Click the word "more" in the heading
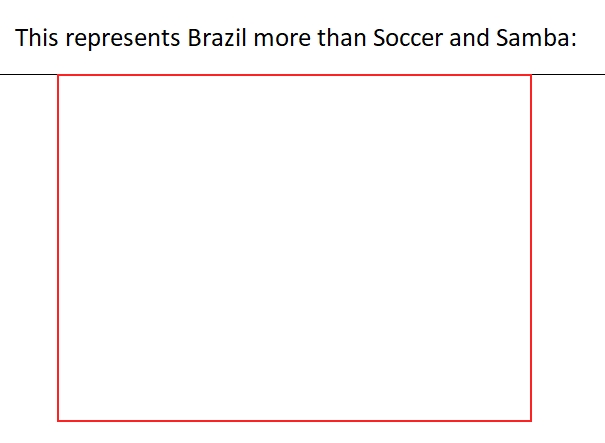 (x=282, y=40)
